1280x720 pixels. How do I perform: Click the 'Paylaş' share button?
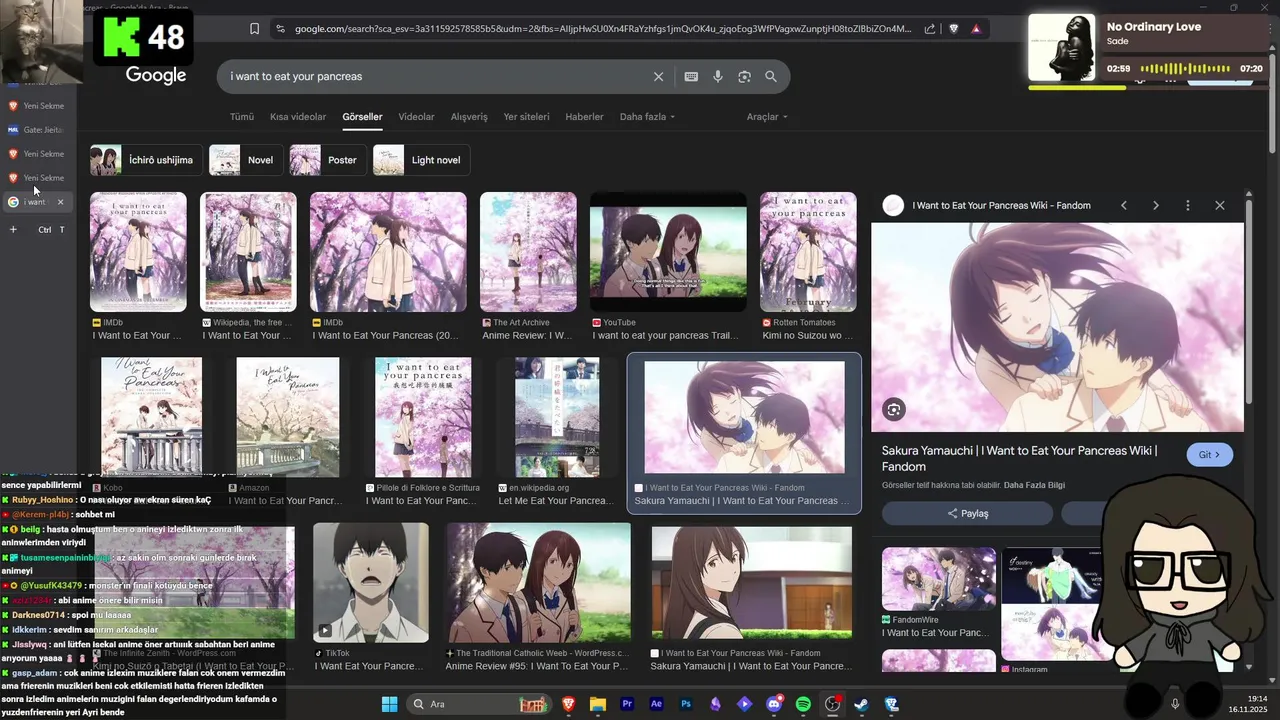[967, 513]
